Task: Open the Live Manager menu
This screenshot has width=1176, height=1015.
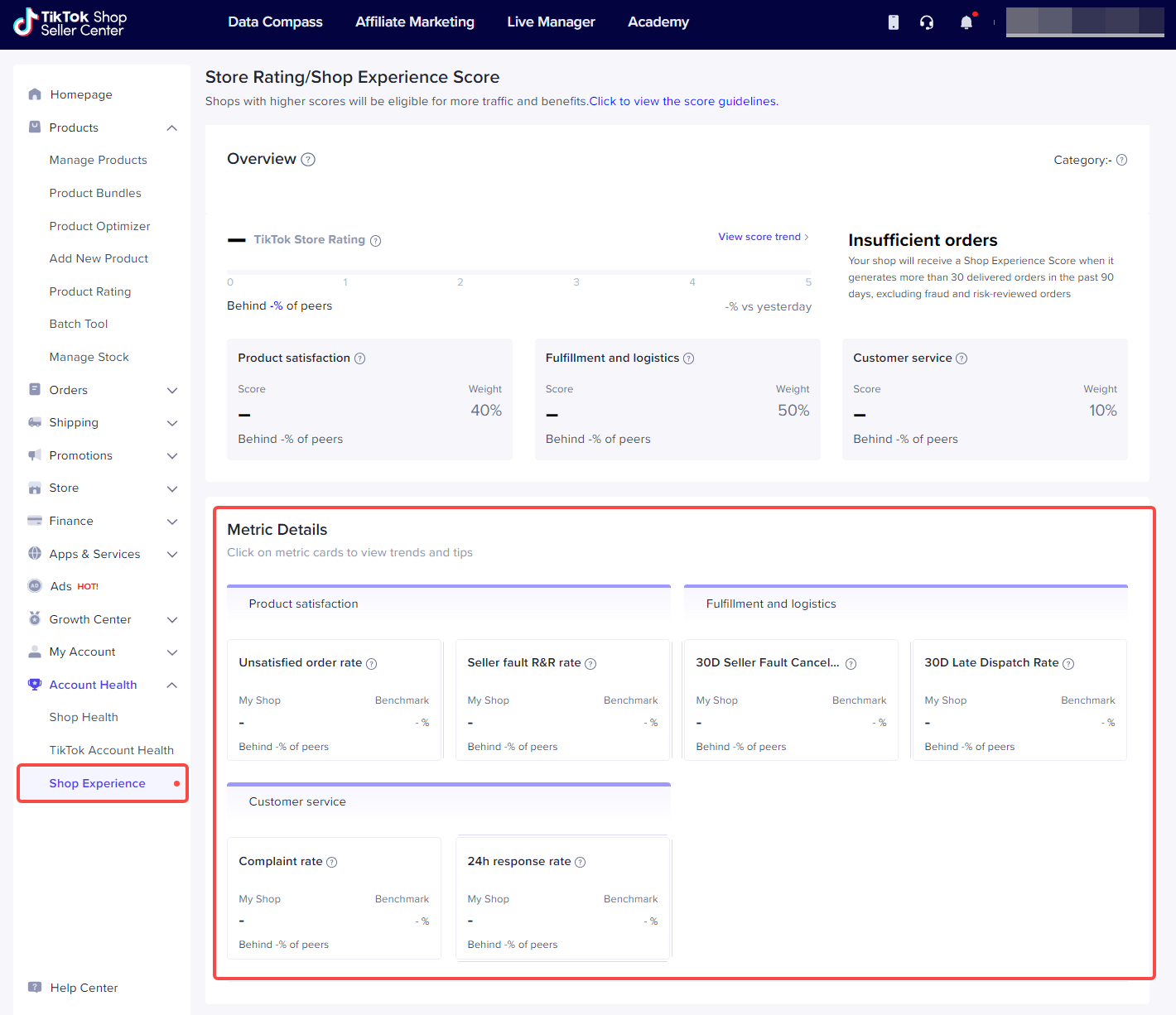Action: click(551, 22)
